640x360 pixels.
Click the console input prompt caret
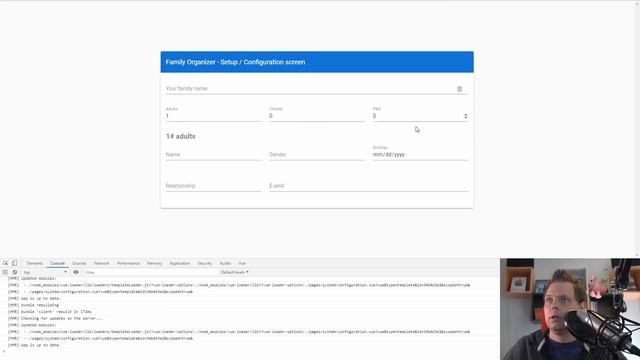click(x=4, y=351)
